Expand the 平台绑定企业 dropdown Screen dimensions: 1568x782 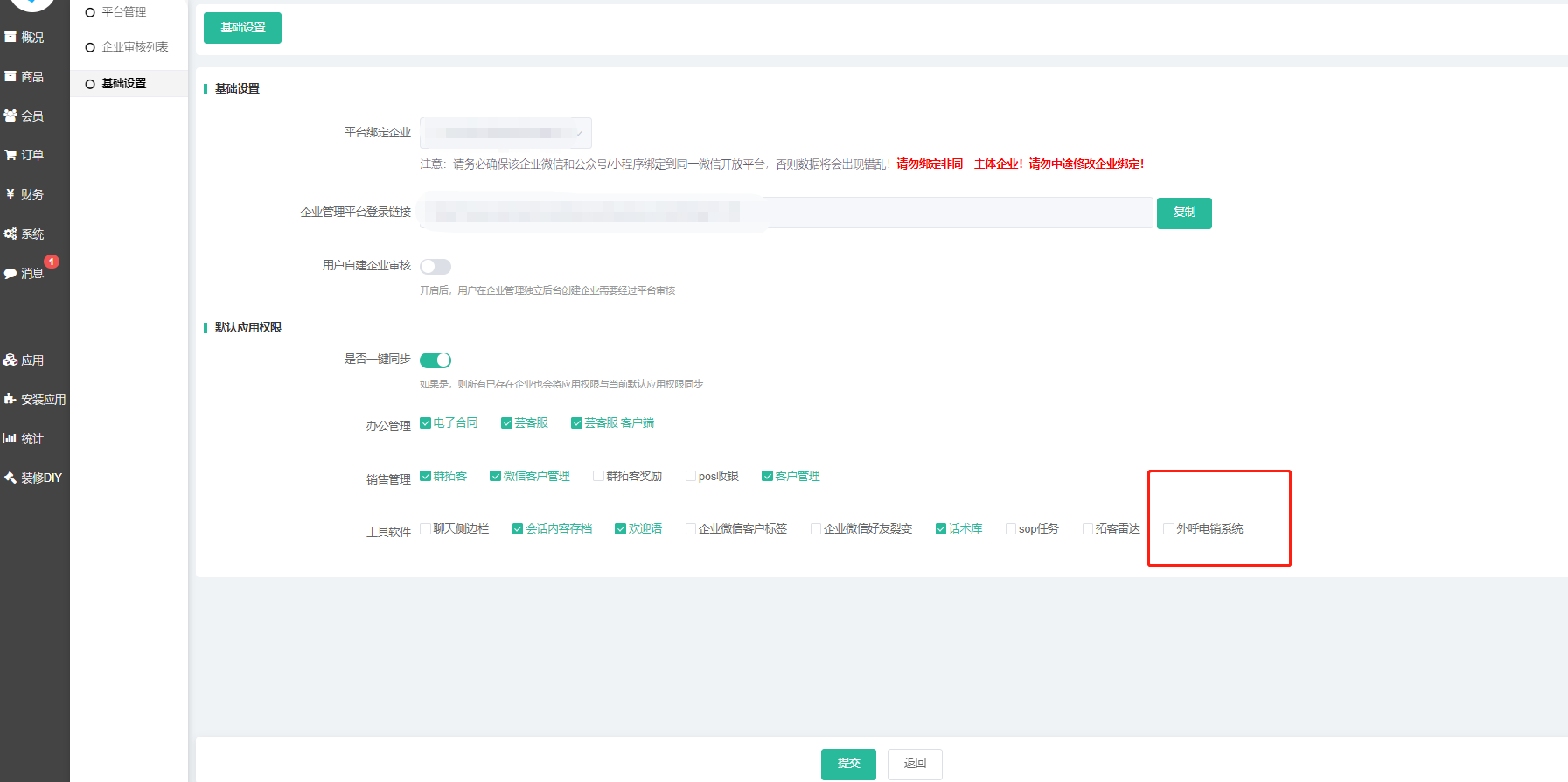[505, 133]
